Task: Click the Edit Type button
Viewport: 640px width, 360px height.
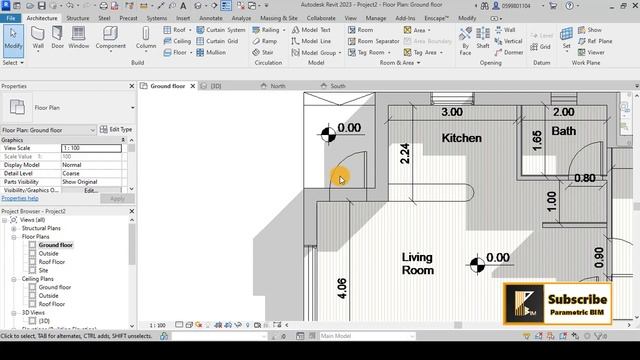Action: click(x=116, y=129)
